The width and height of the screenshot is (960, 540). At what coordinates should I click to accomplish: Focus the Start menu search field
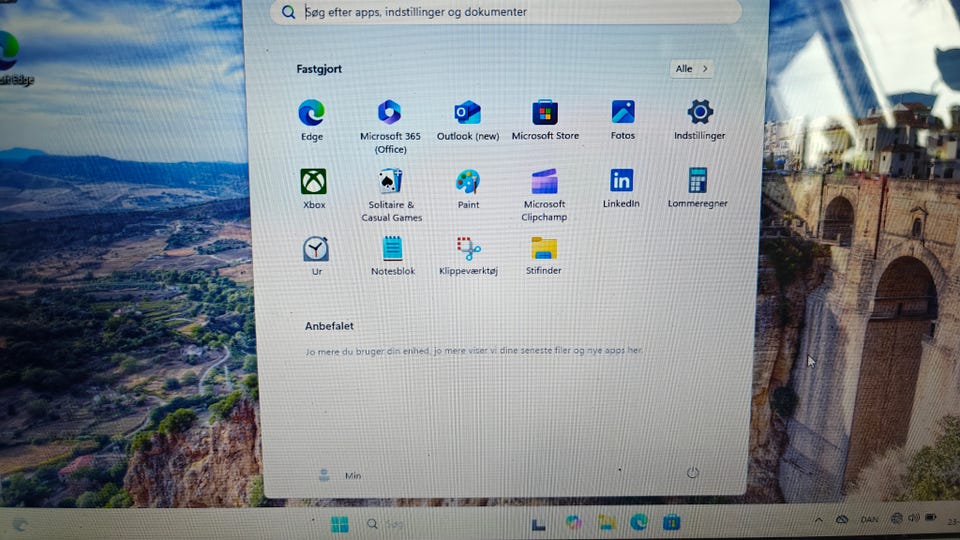506,12
